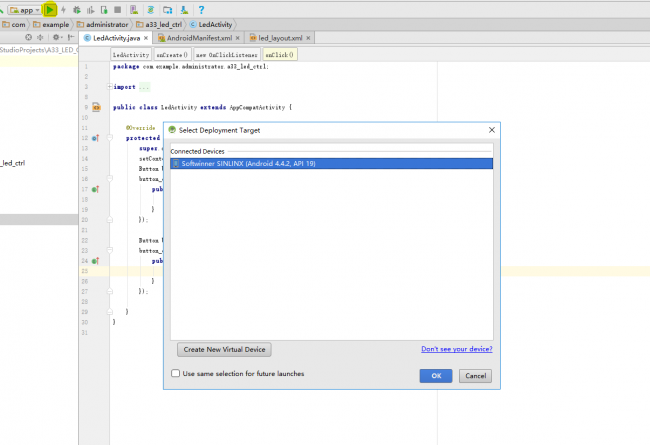Viewport: 650px width, 445px height.
Task: Click onClick() in editor structure breadcrumb
Action: tap(280, 55)
